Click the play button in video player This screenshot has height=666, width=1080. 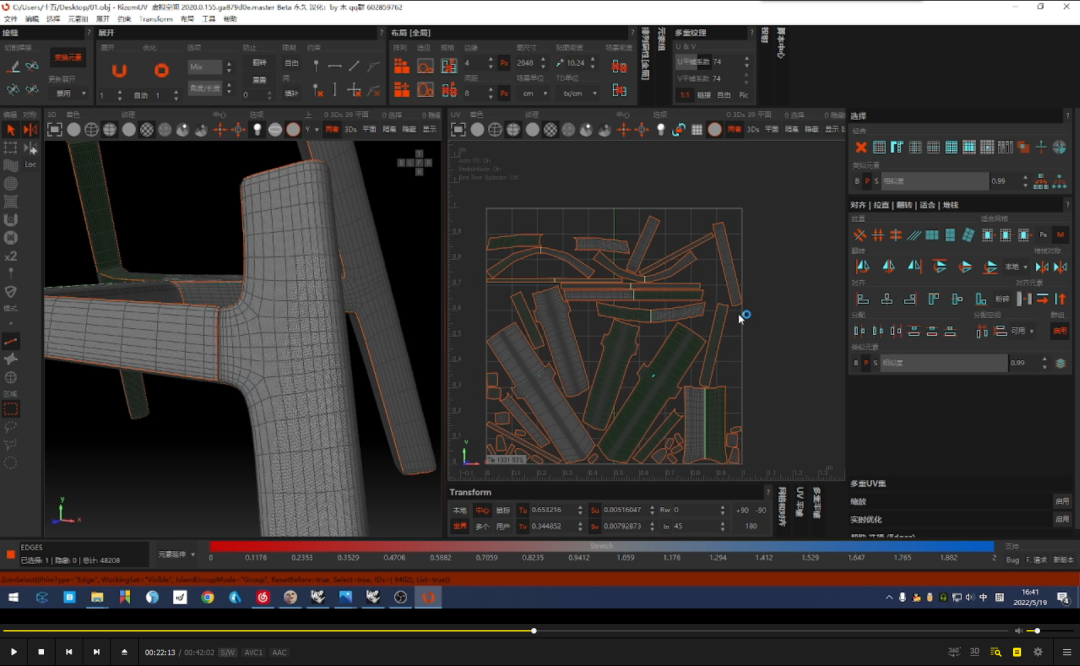point(14,652)
